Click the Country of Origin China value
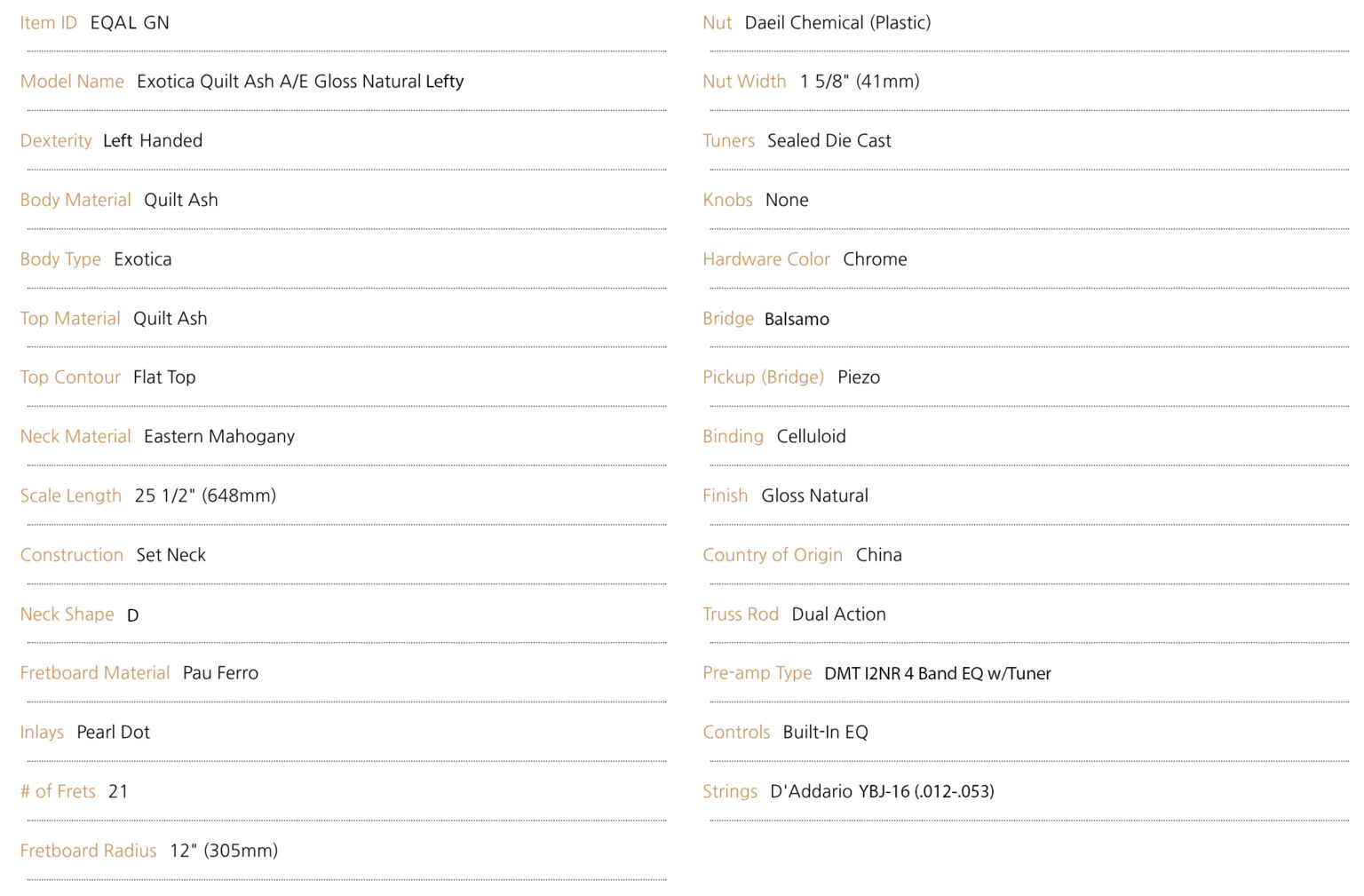This screenshot has width=1364, height=896. coord(879,555)
